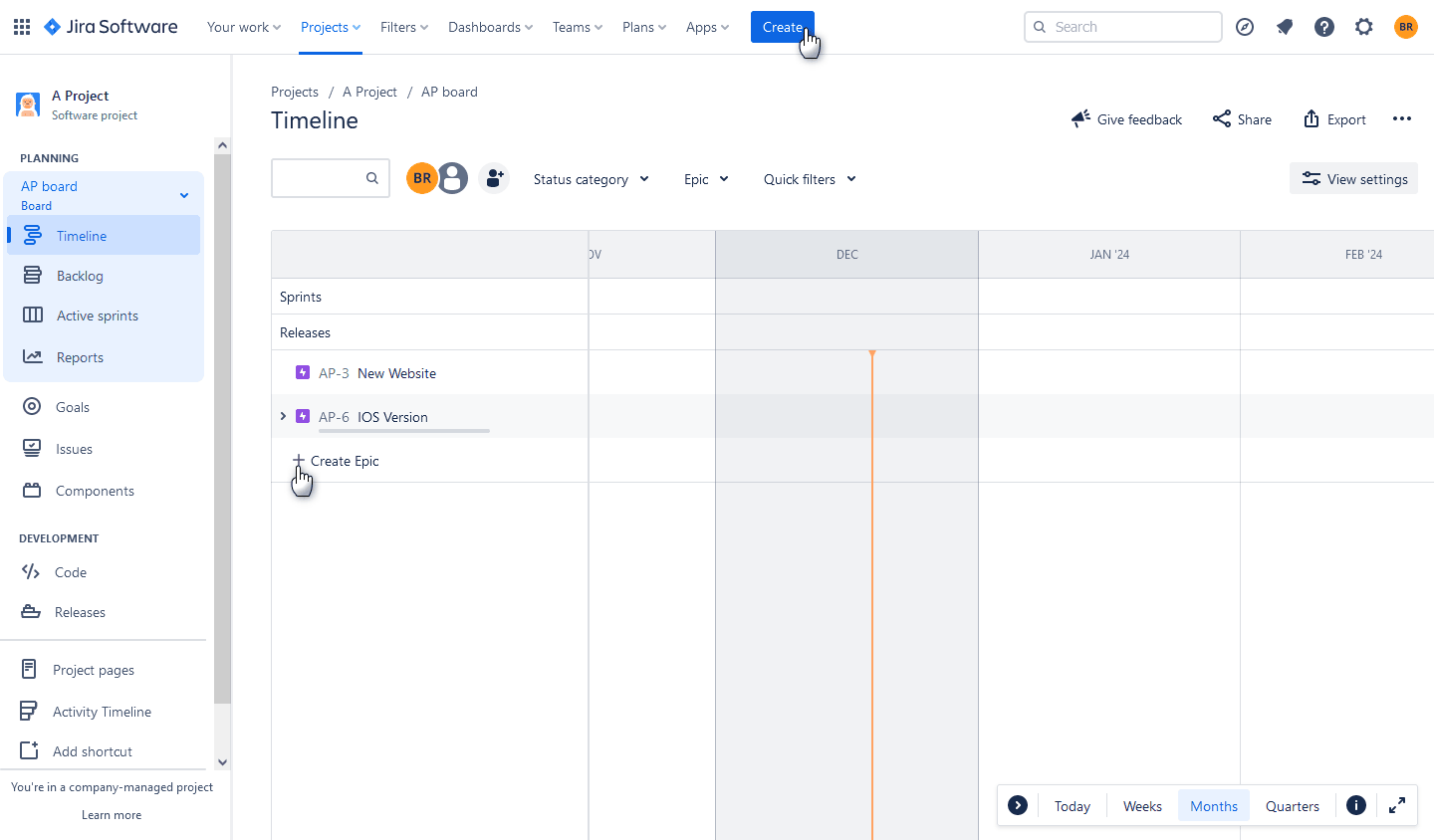Screen dimensions: 1434x840
Task: Open the Projects menu in the top bar
Action: [330, 27]
